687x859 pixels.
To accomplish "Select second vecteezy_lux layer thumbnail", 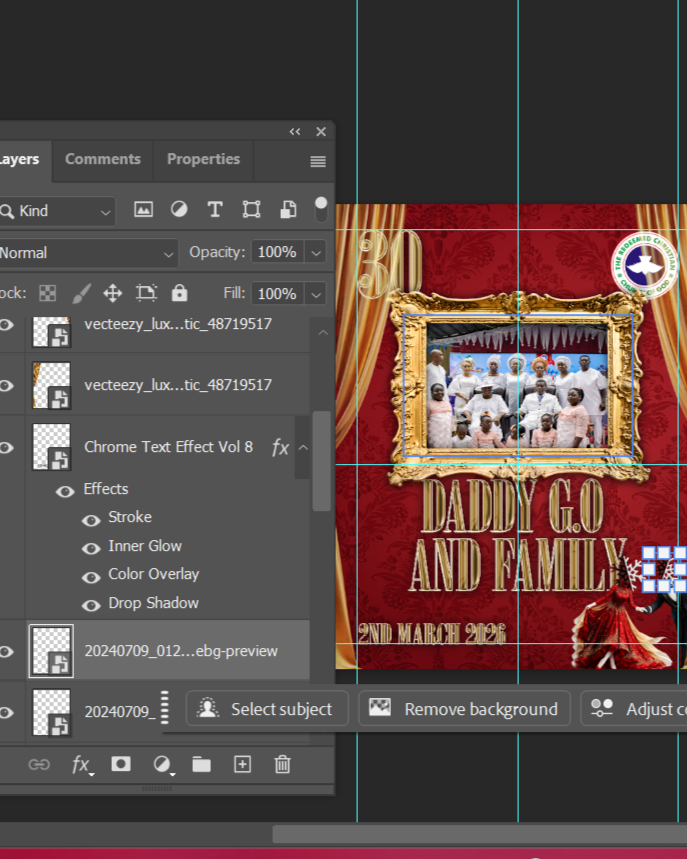I will [51, 386].
